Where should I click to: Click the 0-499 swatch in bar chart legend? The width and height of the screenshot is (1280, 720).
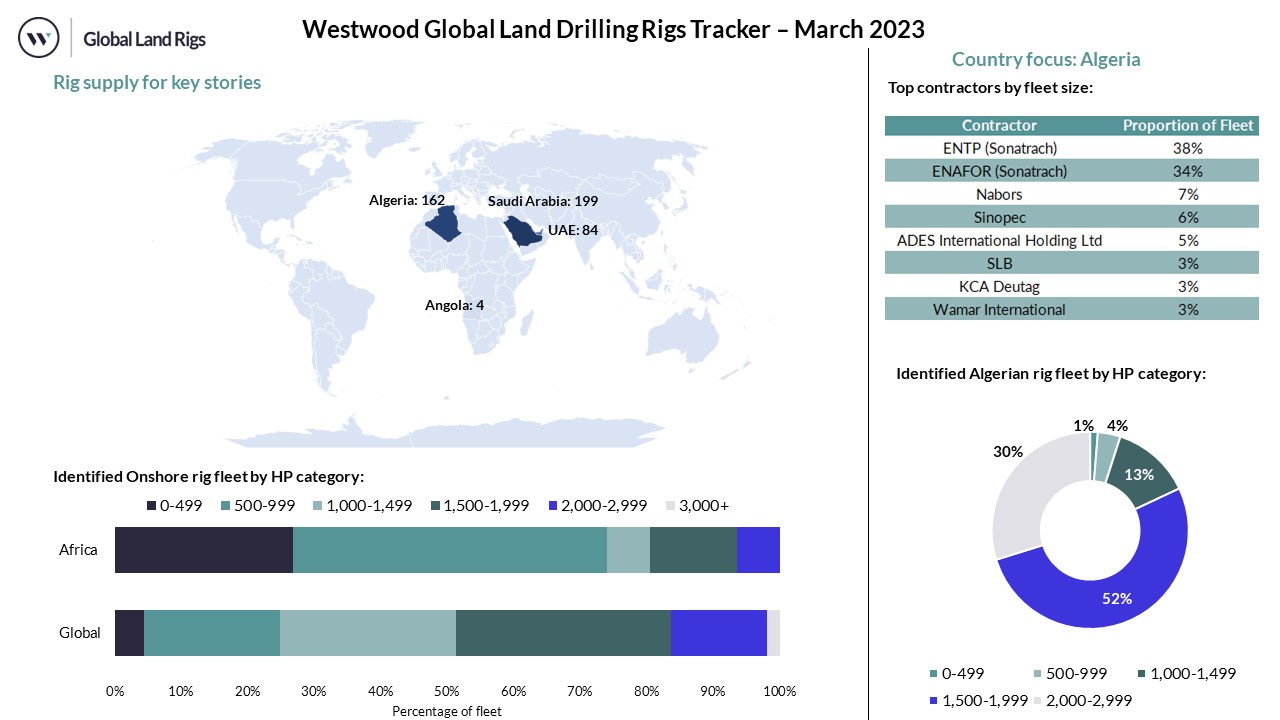pyautogui.click(x=152, y=506)
